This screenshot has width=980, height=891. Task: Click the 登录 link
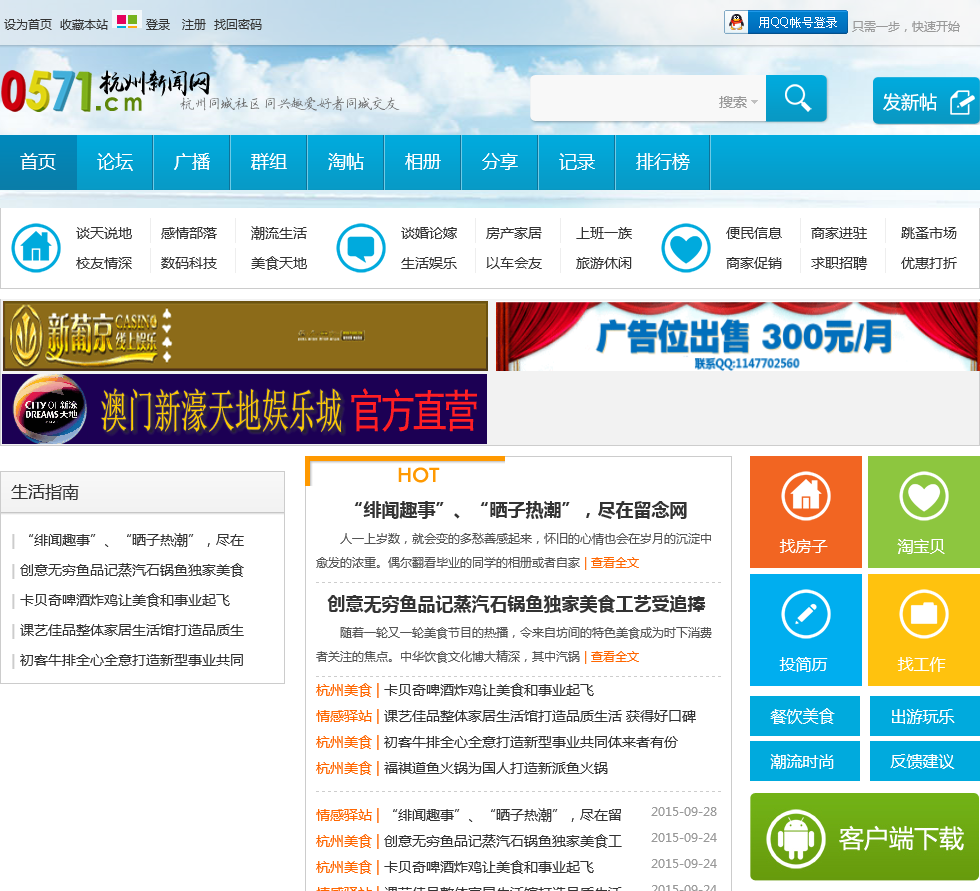(x=158, y=24)
